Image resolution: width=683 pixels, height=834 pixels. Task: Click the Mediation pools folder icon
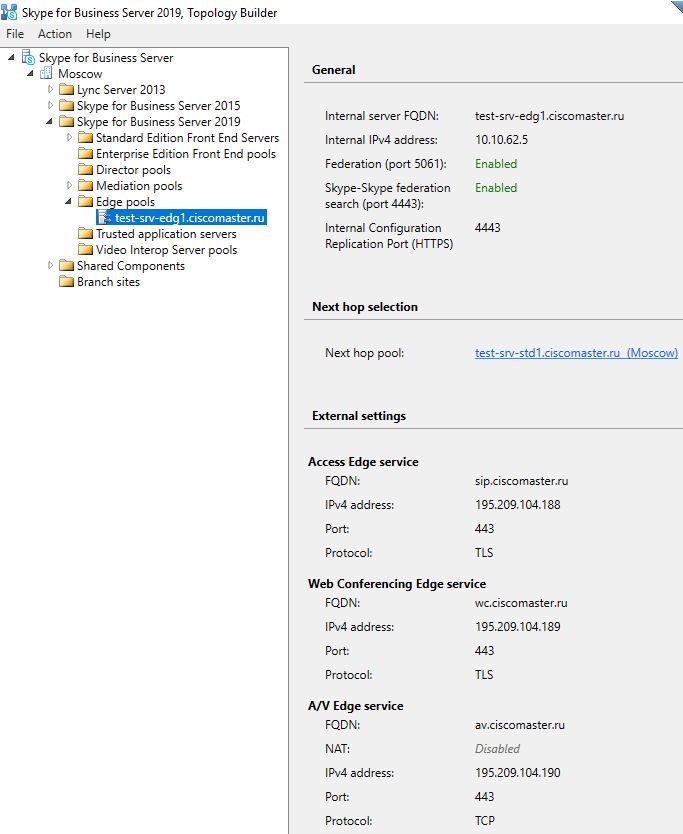click(x=85, y=186)
